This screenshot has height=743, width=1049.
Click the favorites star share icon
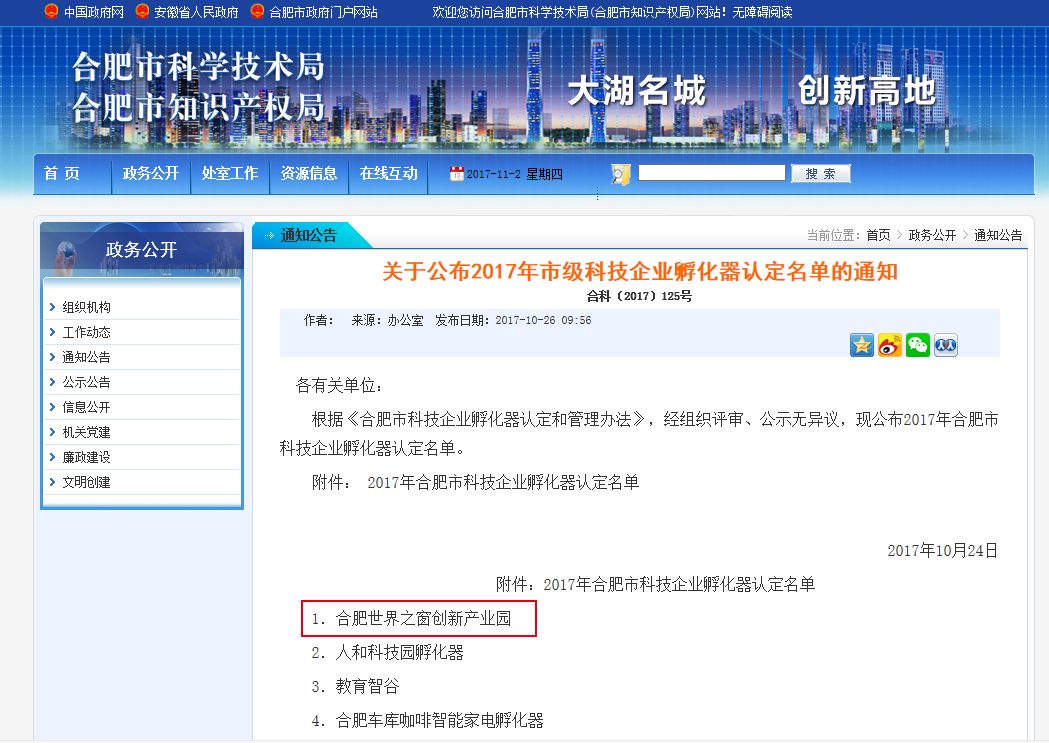862,345
